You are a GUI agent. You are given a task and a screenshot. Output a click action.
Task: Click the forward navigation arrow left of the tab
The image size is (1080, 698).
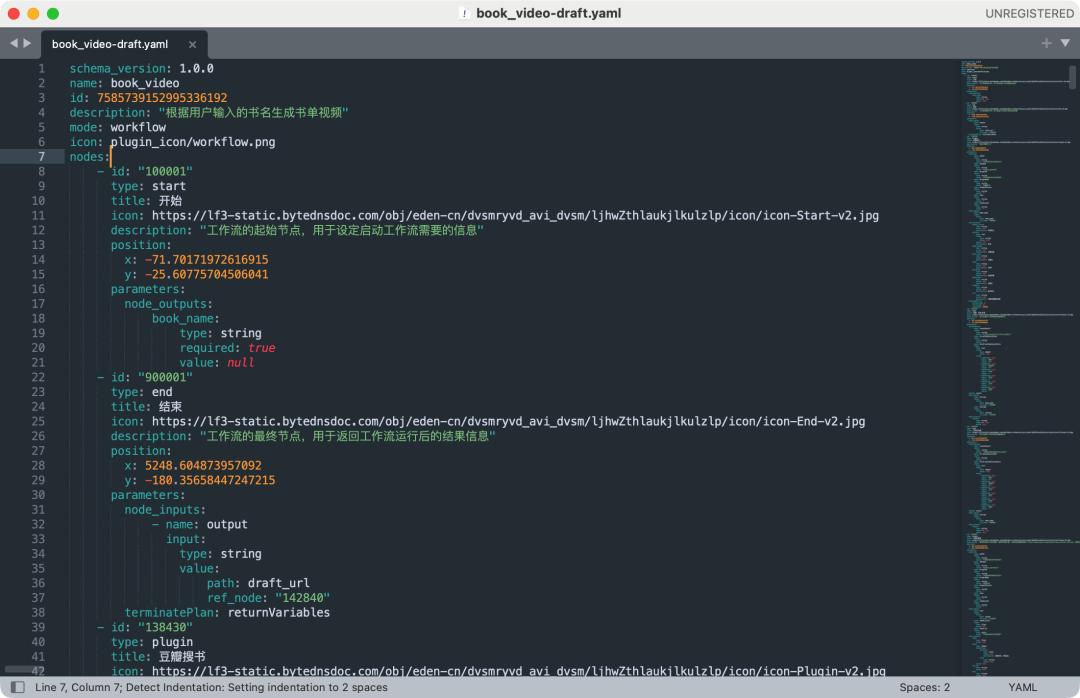click(x=27, y=44)
